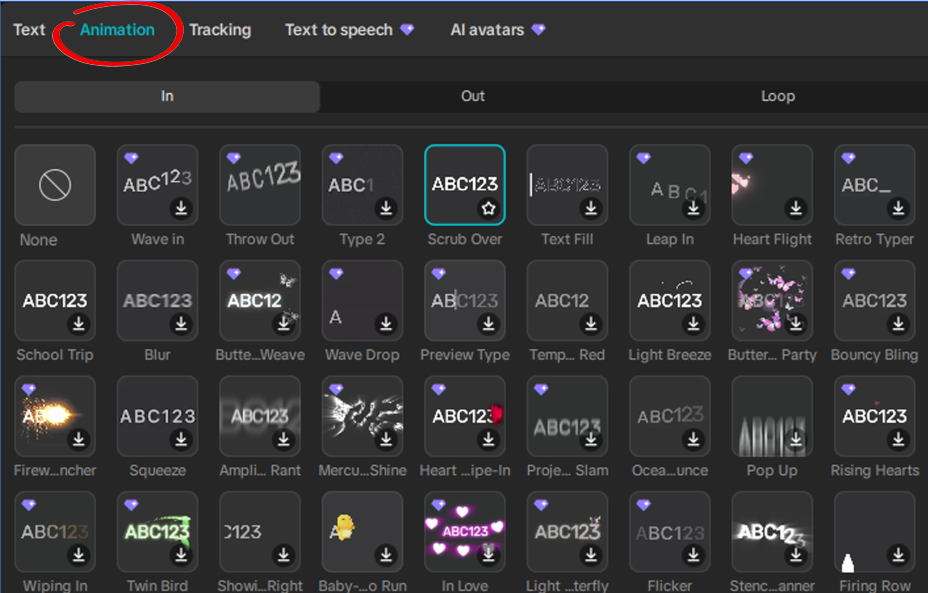
Task: Select the In animation segment
Action: (x=167, y=96)
